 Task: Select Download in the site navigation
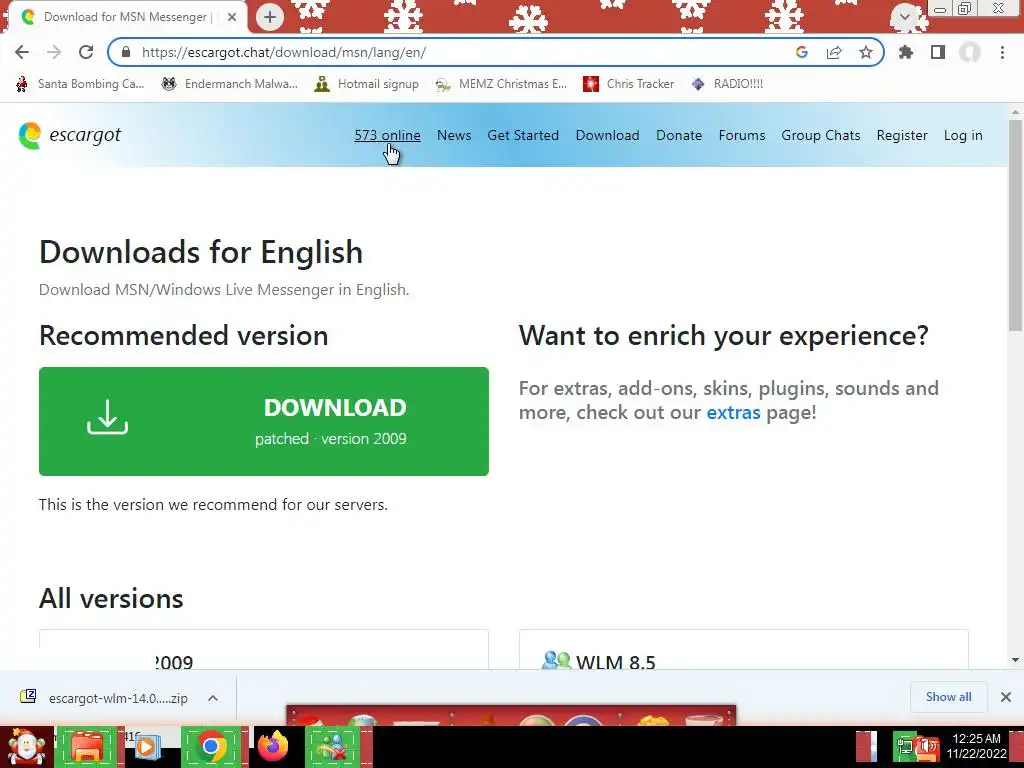pos(607,135)
